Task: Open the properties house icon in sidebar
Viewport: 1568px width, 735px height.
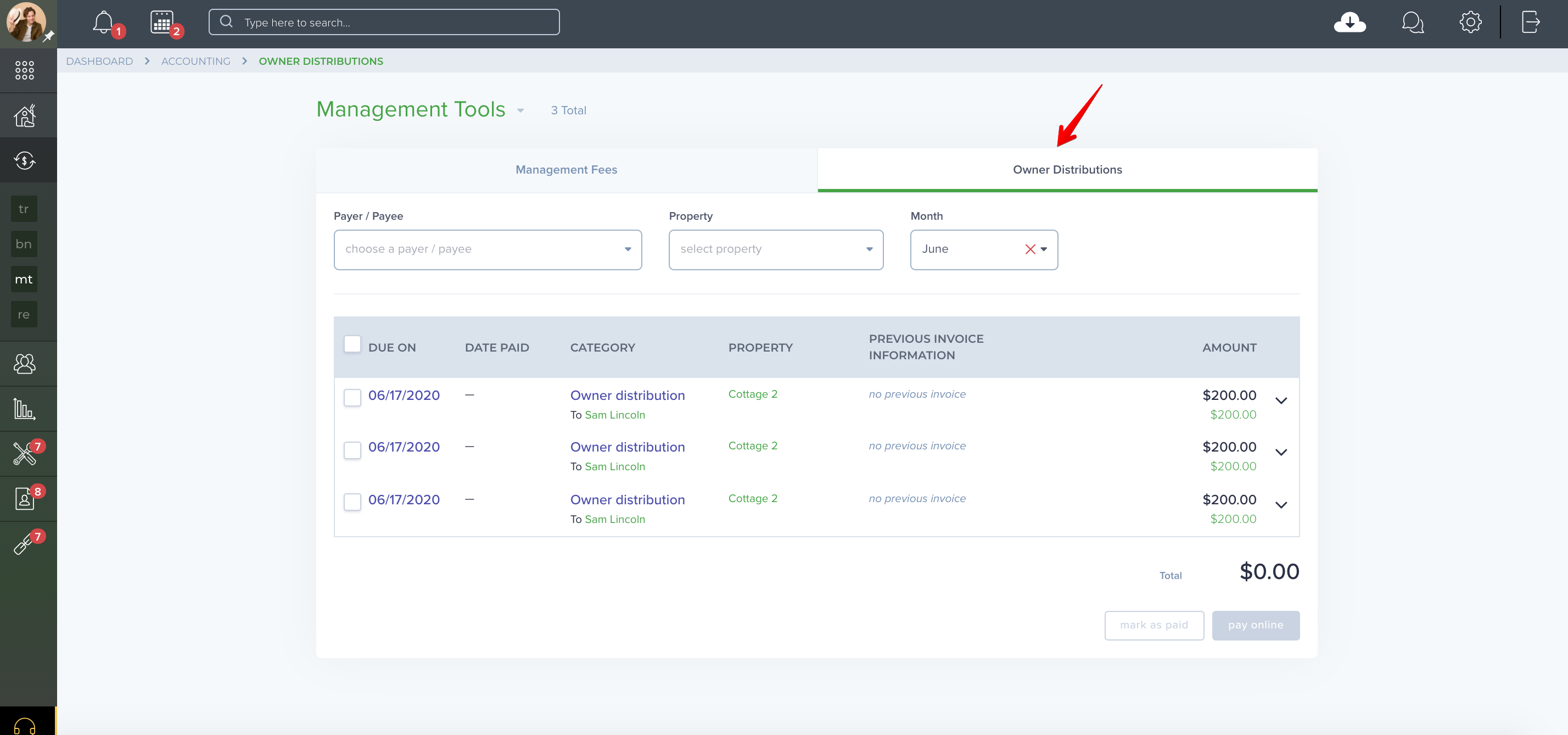Action: coord(25,115)
